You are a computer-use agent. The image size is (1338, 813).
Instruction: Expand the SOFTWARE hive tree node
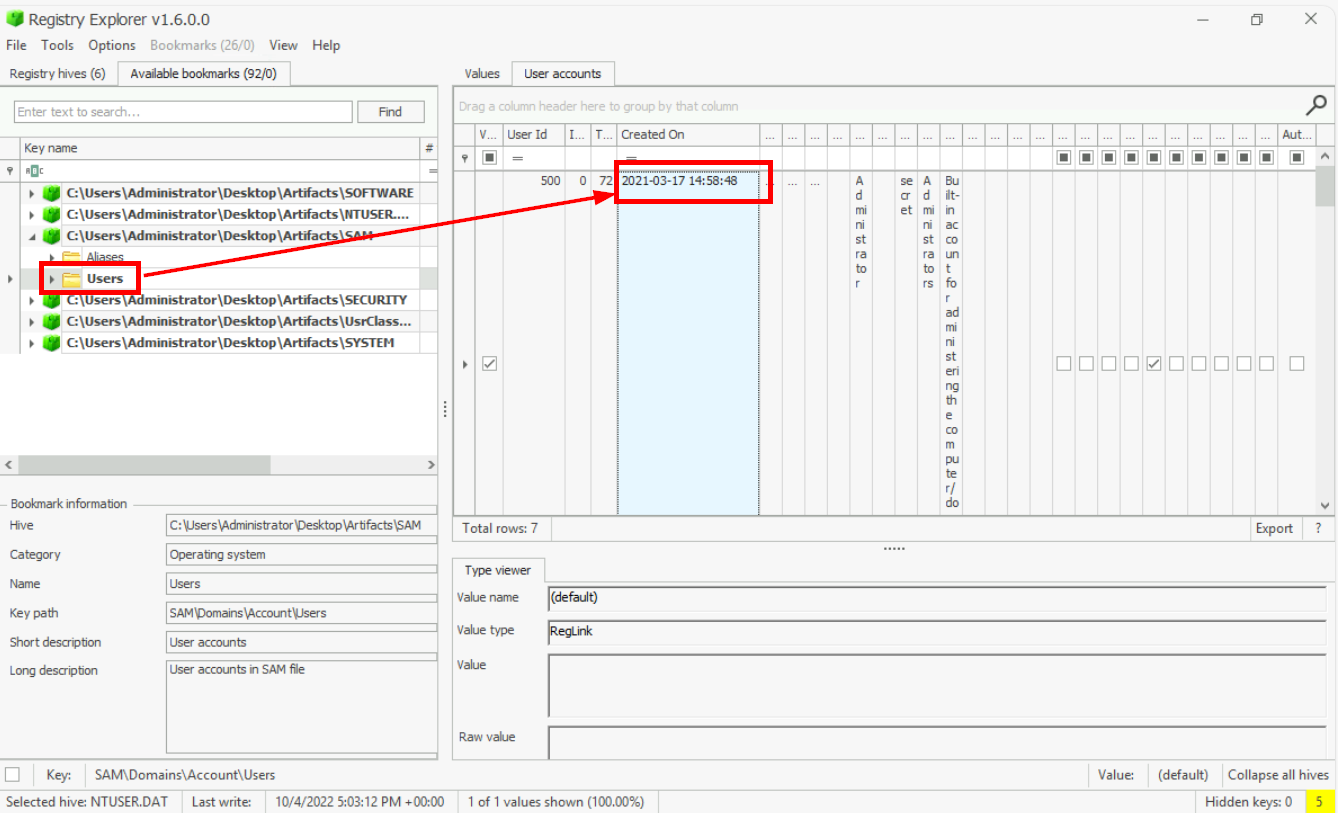(32, 193)
